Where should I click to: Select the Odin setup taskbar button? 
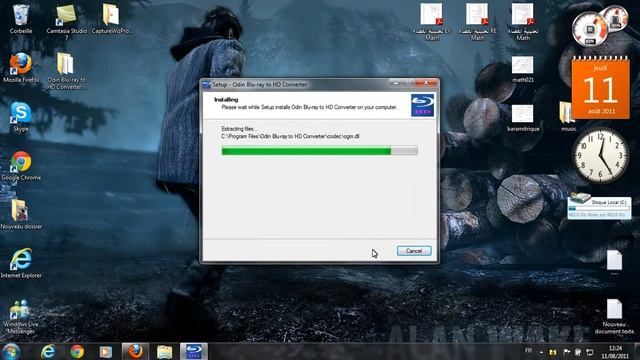(x=194, y=351)
